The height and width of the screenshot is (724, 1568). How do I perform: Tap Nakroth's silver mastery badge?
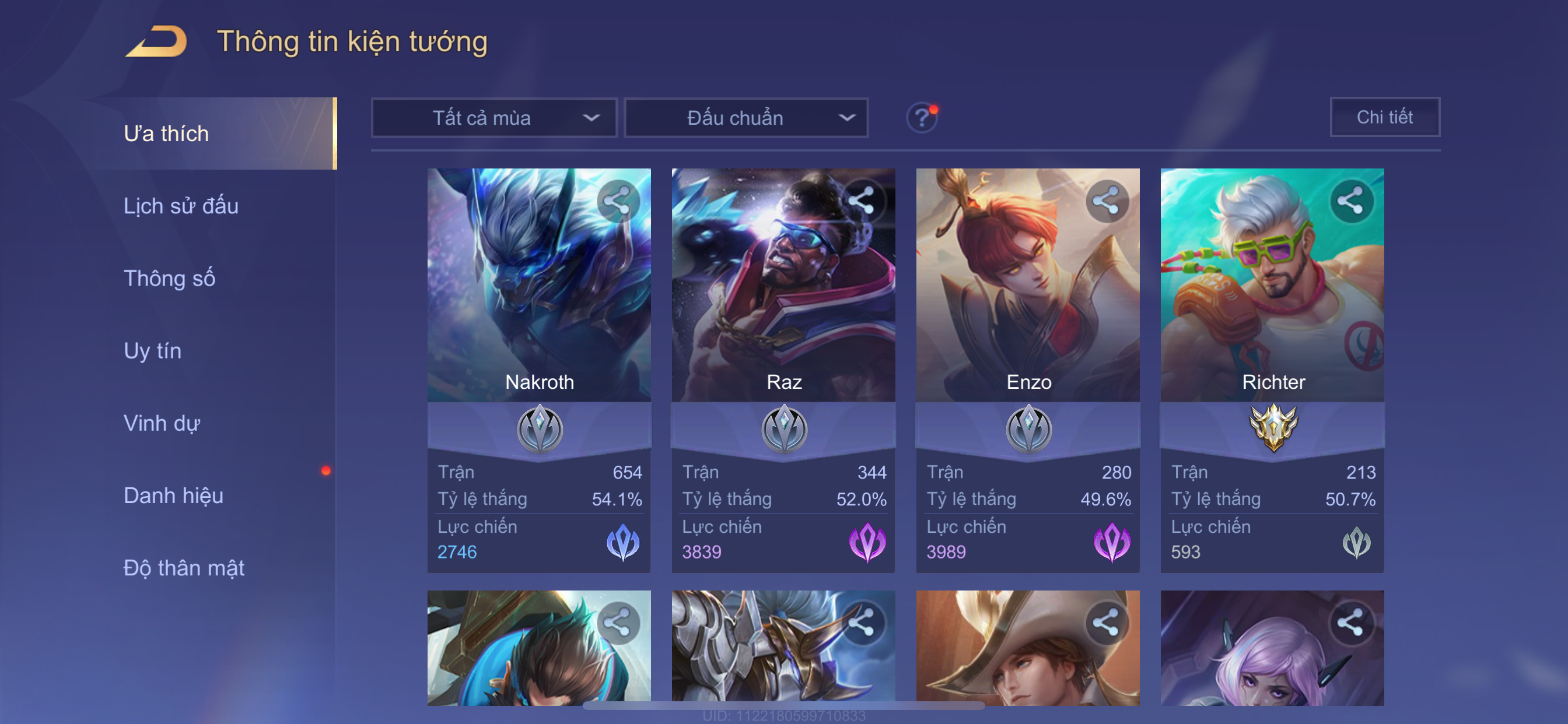point(540,429)
